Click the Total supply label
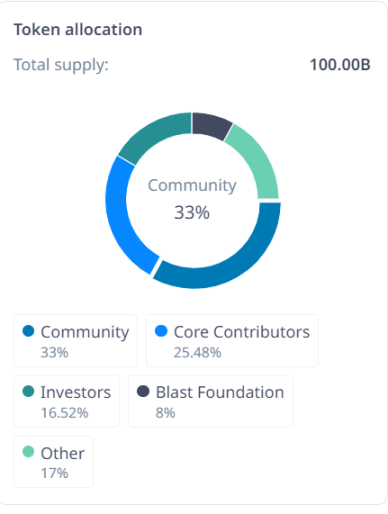Viewport: 388px width, 514px height. coord(61,65)
